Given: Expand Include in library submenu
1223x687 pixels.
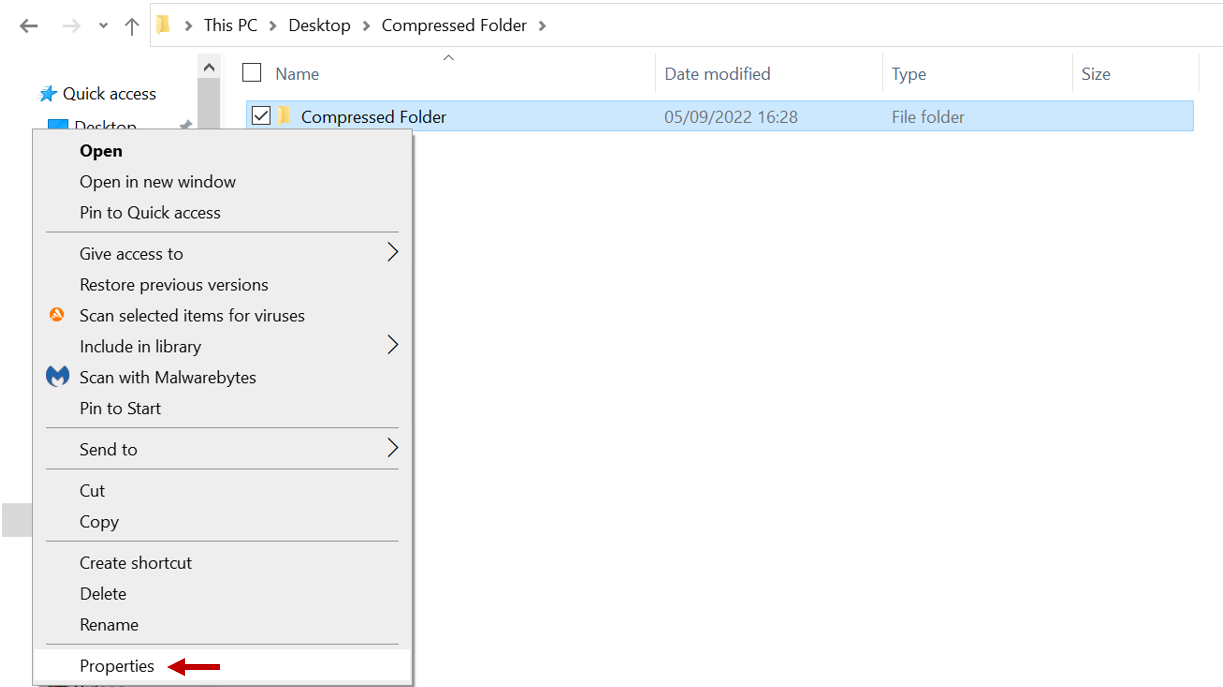Looking at the screenshot, I should [x=222, y=347].
